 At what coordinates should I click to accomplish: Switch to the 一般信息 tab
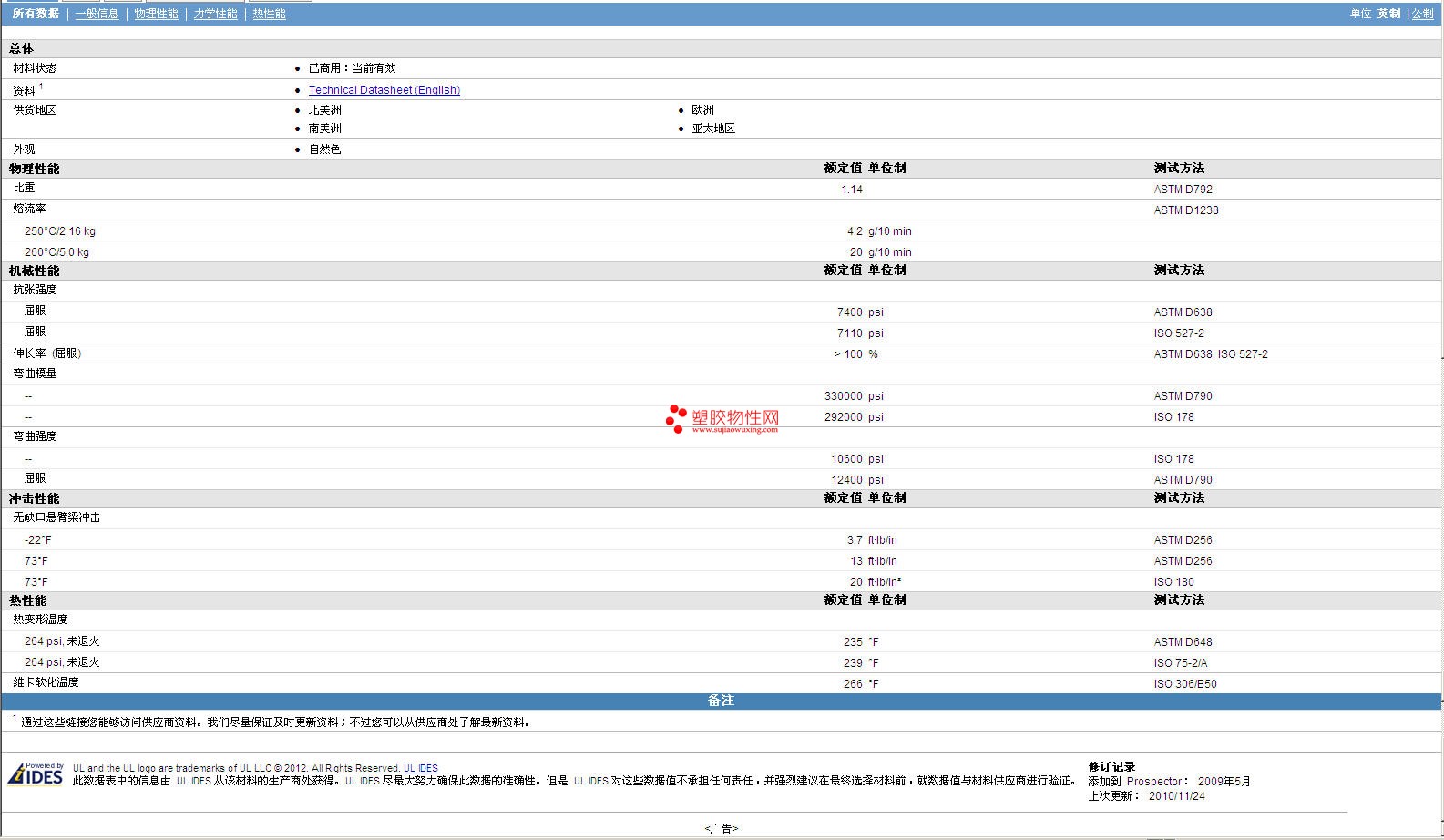[97, 14]
